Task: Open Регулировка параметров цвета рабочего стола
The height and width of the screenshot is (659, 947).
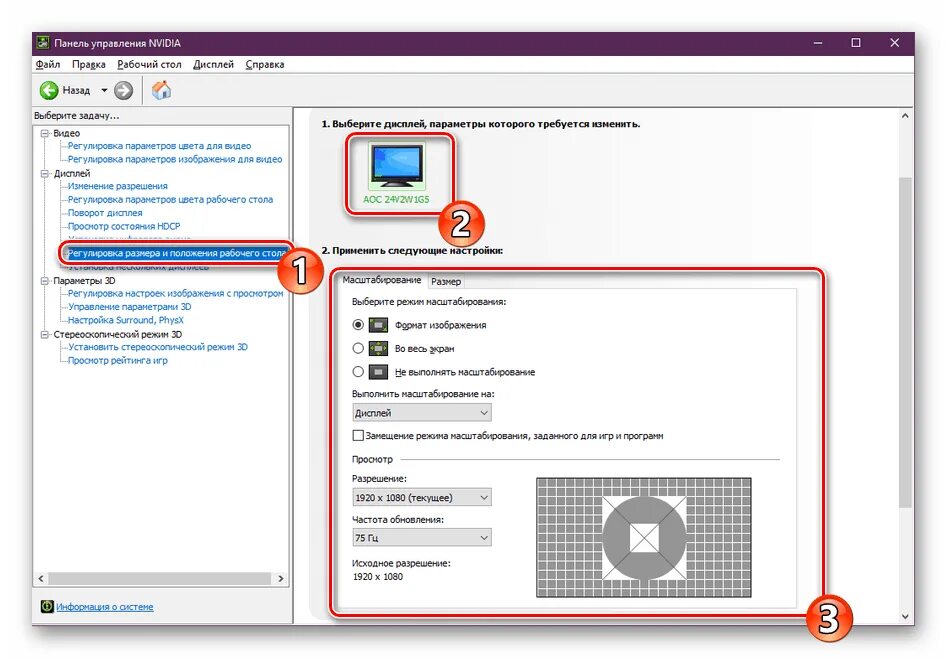Action: (x=170, y=199)
